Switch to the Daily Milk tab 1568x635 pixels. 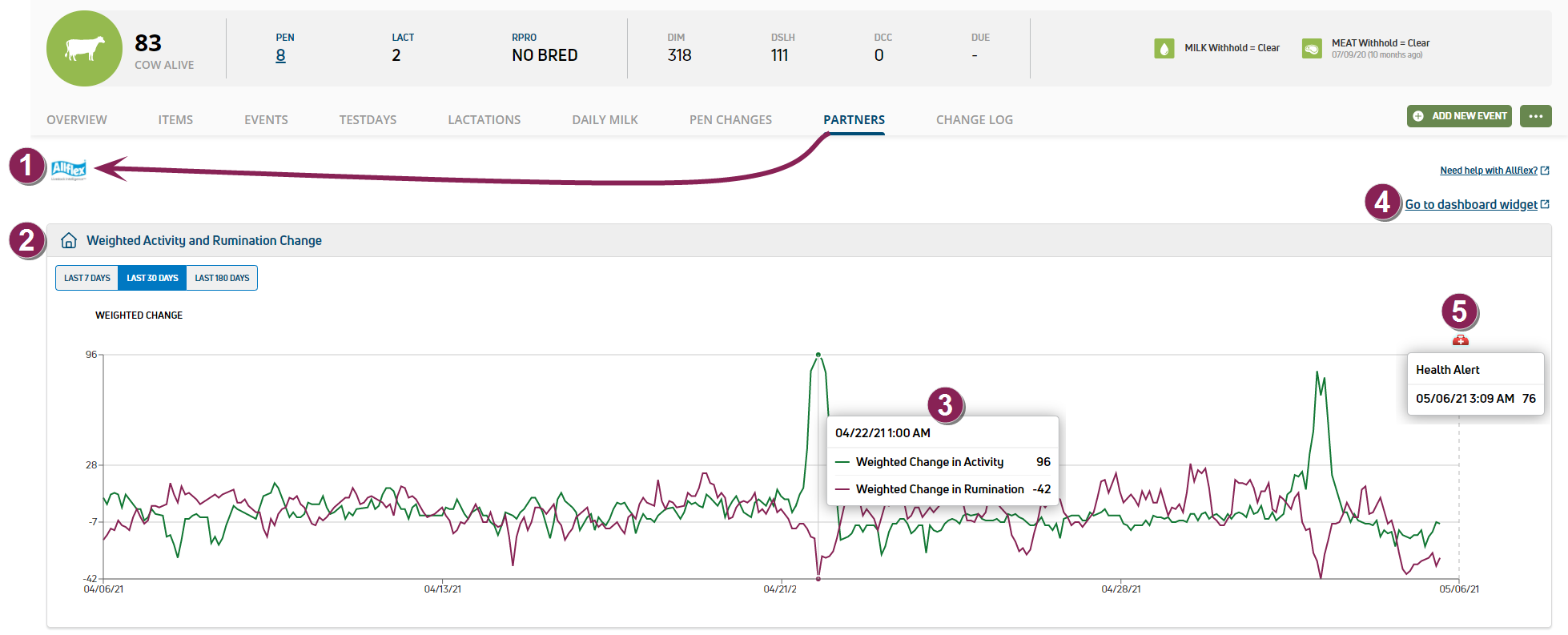click(605, 120)
